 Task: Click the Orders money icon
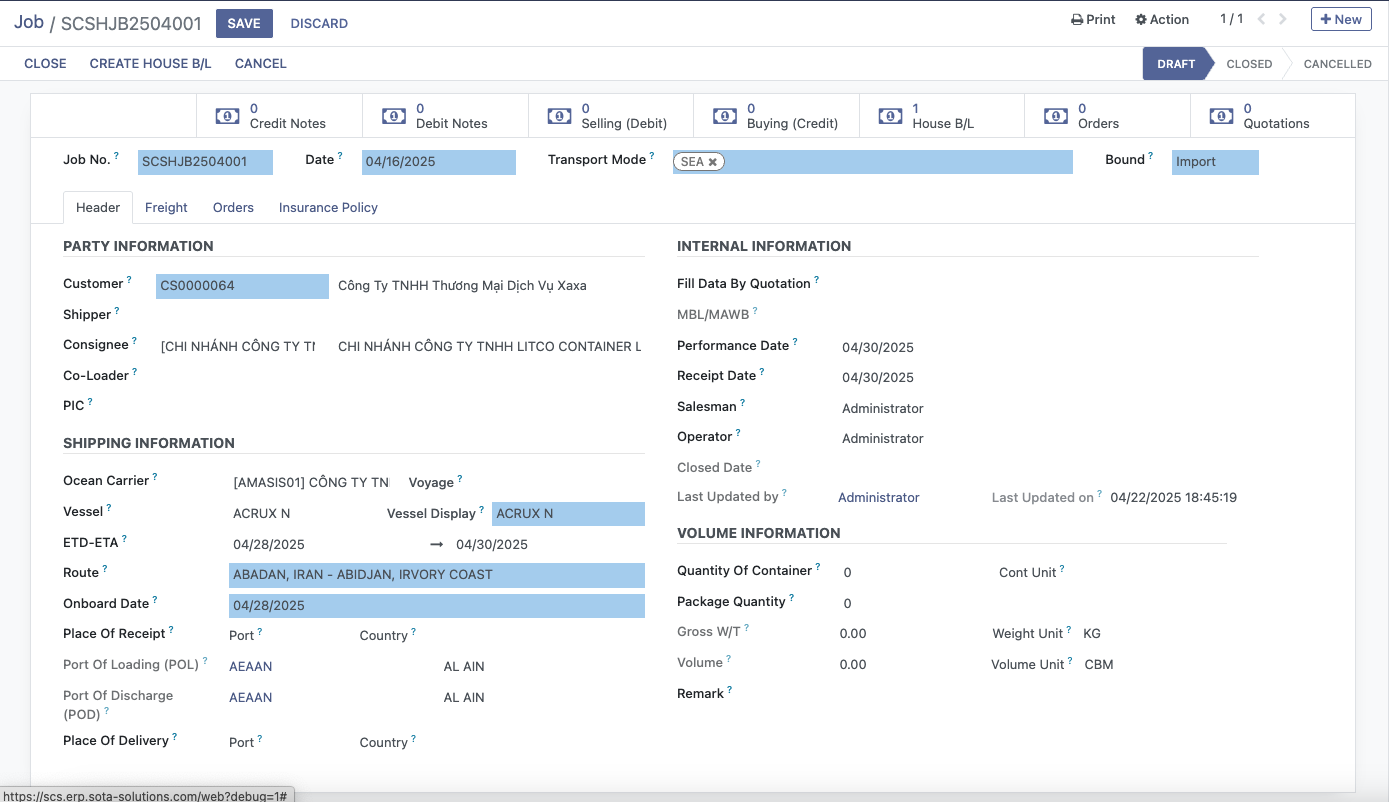click(x=1056, y=116)
